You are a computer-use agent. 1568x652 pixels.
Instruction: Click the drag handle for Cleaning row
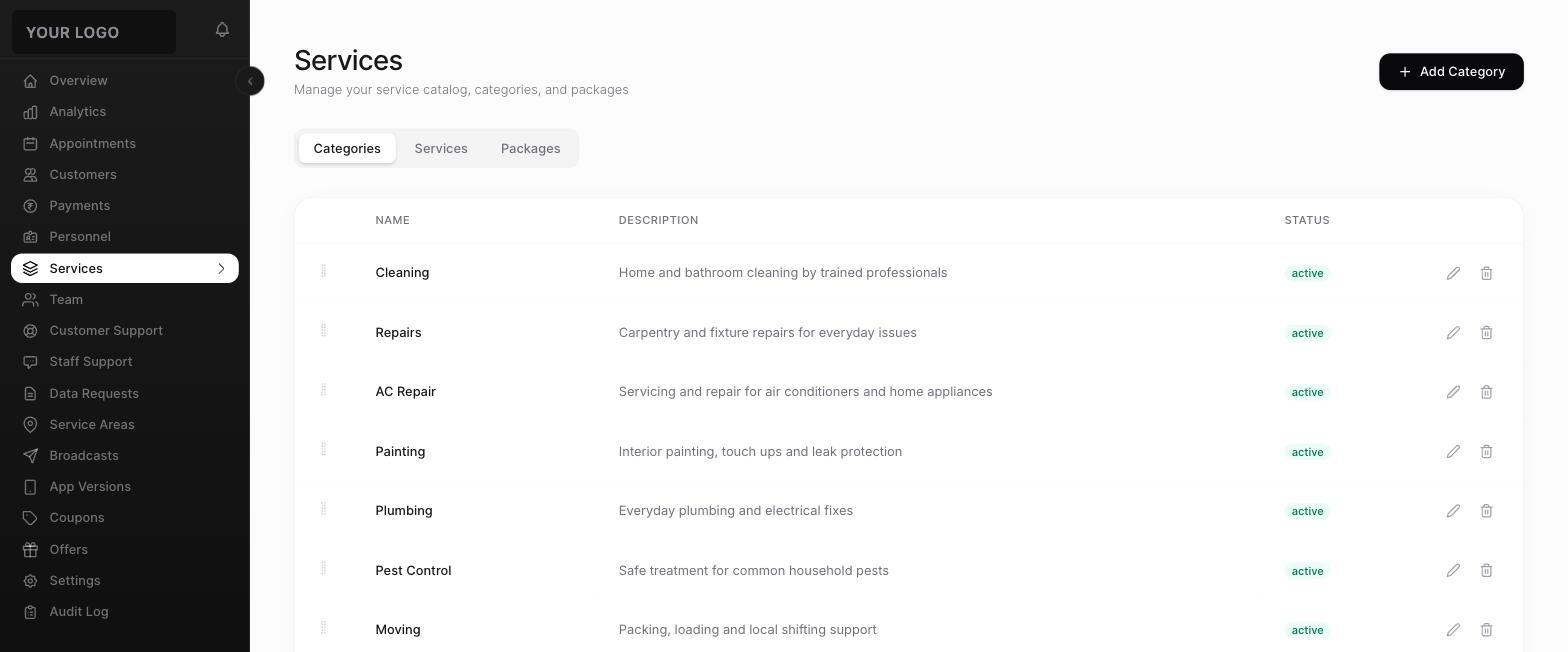[x=323, y=271]
